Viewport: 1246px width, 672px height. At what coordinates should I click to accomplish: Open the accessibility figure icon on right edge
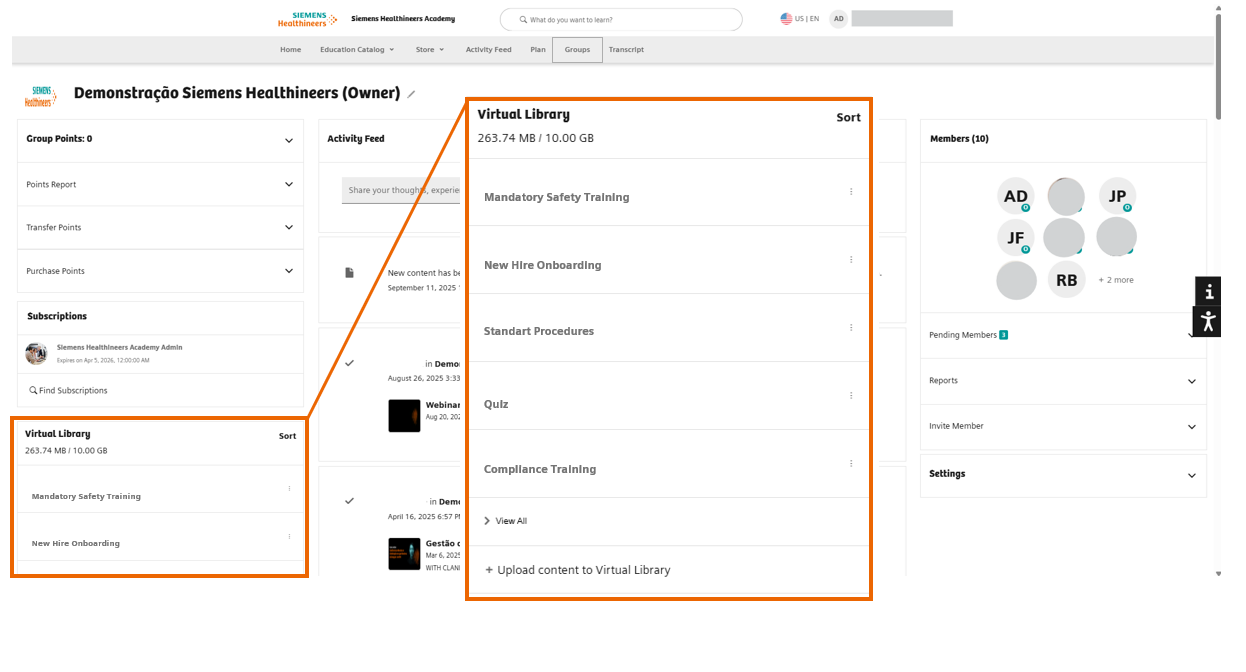tap(1208, 322)
